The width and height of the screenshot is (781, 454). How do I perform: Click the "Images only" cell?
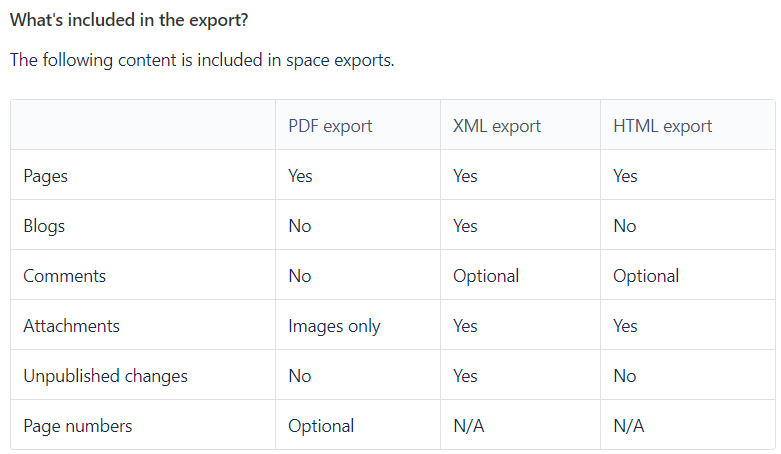pyautogui.click(x=334, y=326)
